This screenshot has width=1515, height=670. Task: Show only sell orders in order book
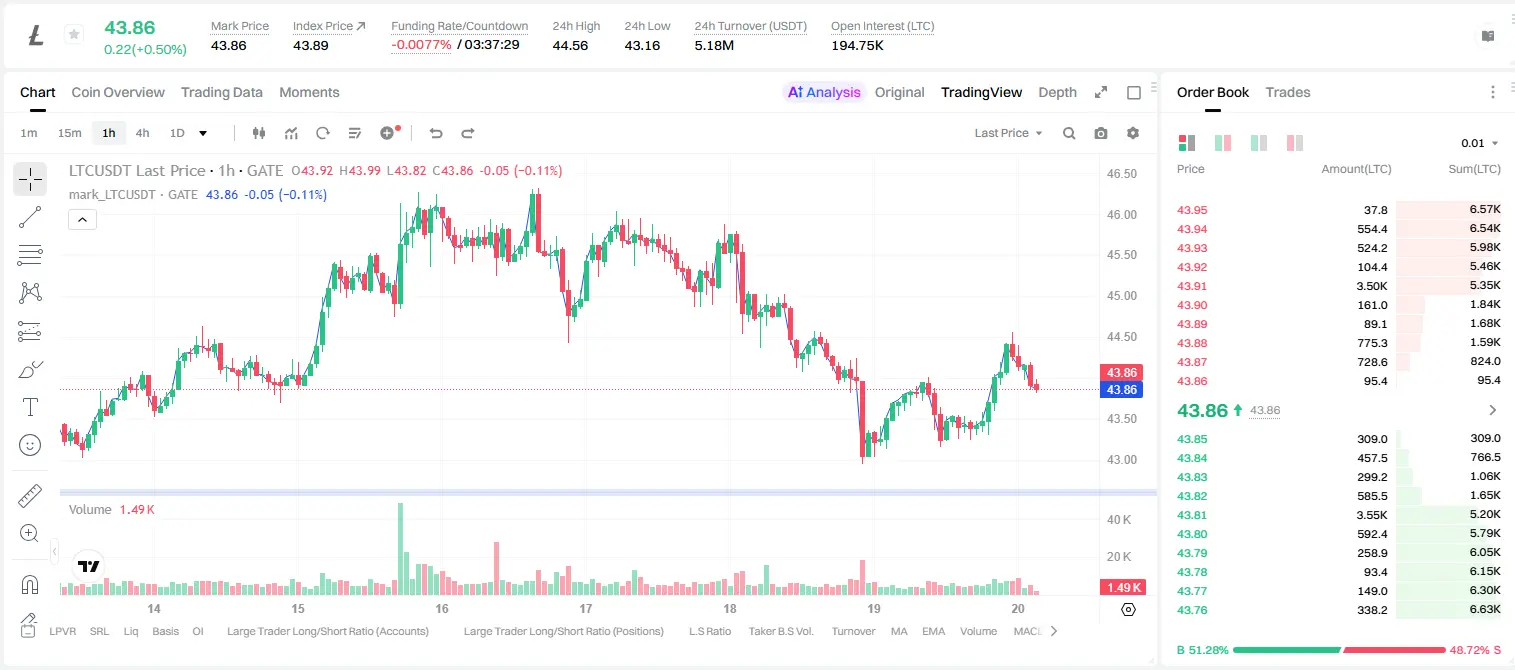point(1294,143)
